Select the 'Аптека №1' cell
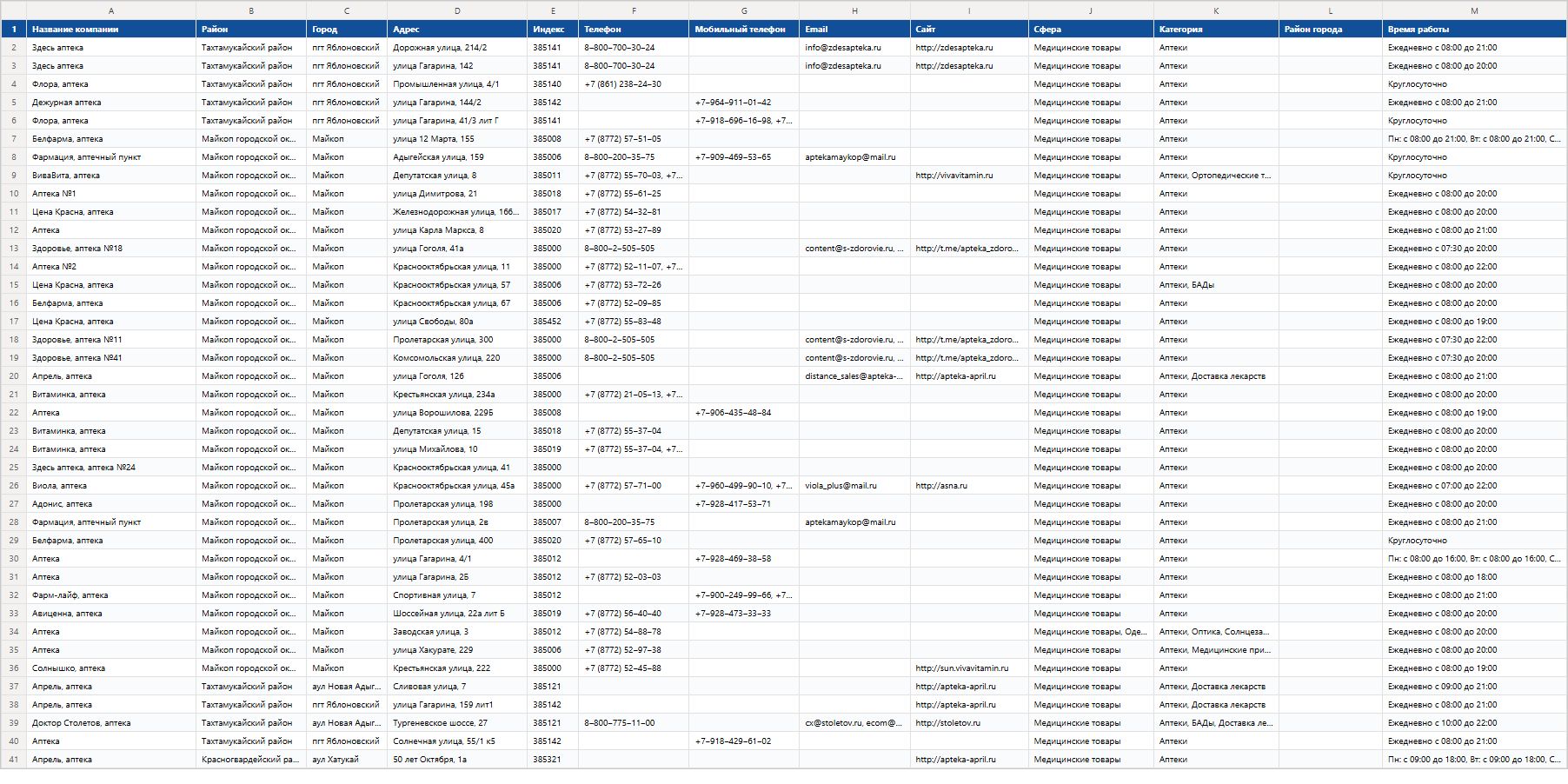1568x784 pixels. click(111, 193)
